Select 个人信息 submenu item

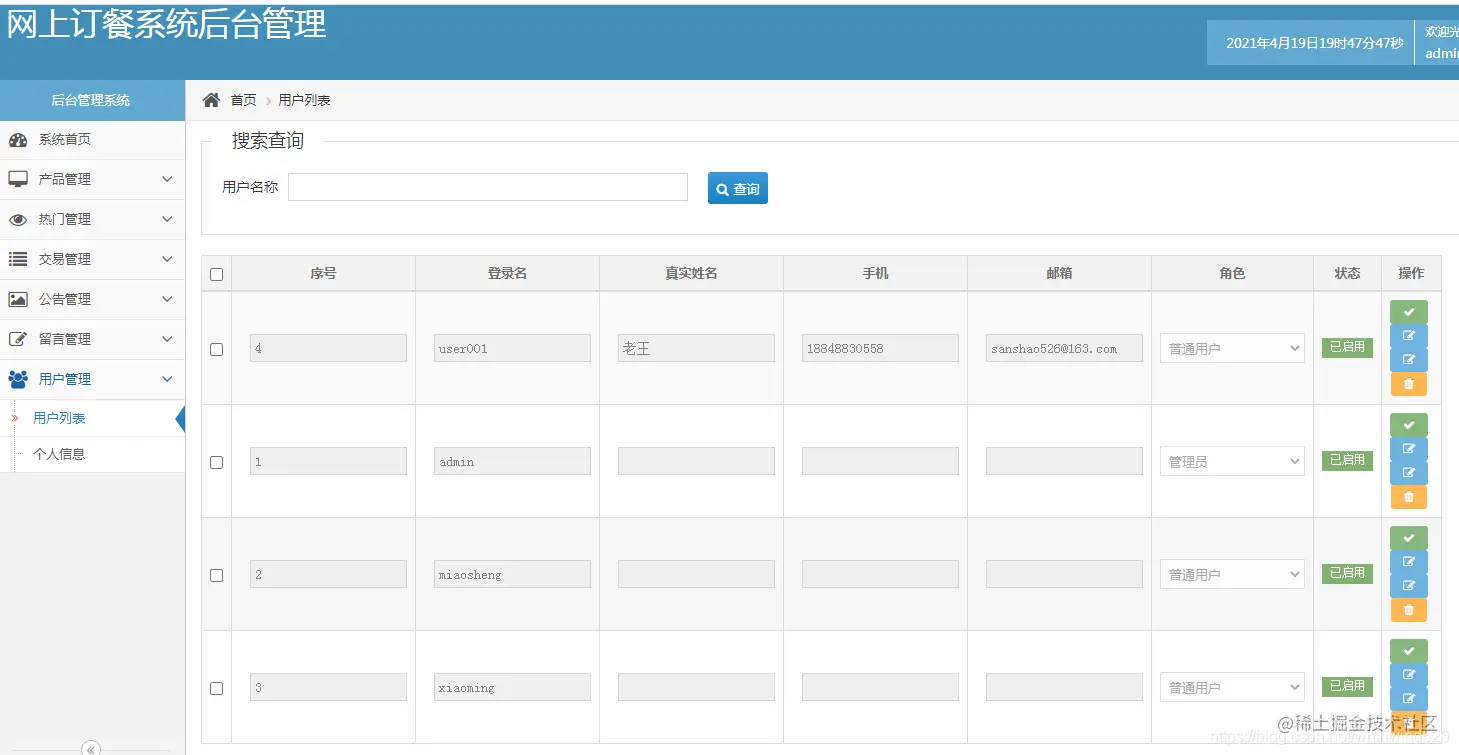pyautogui.click(x=92, y=454)
